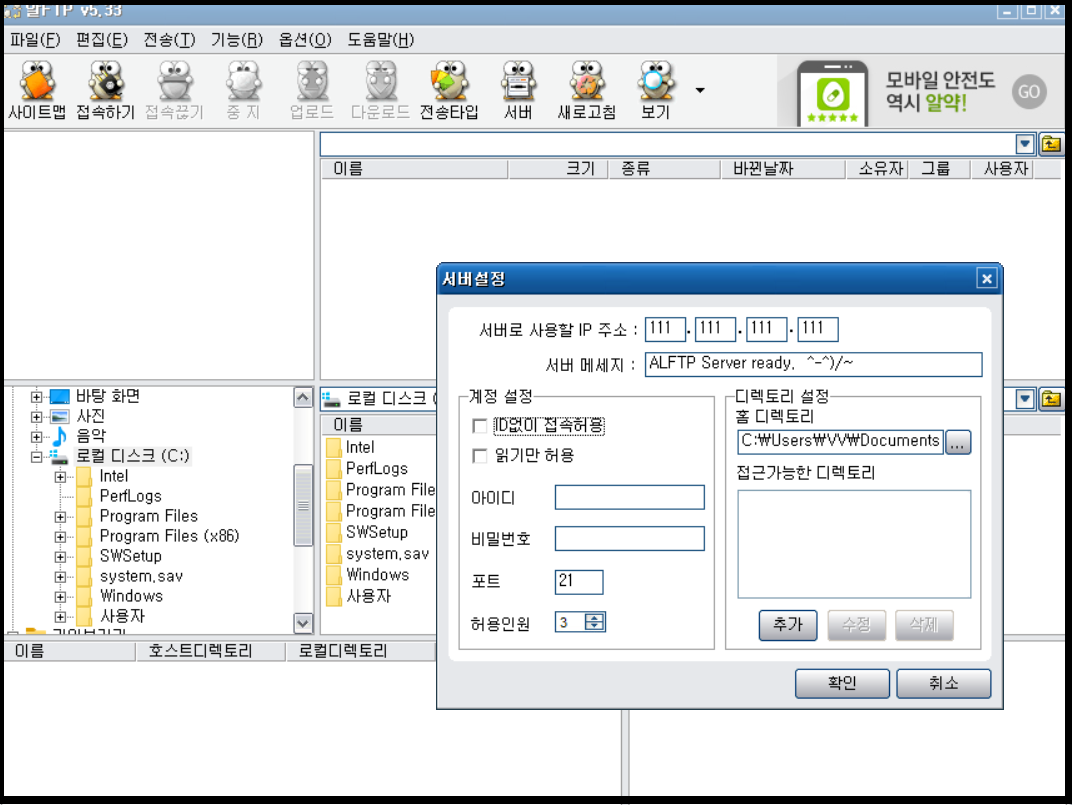1072x805 pixels.
Task: Click the 포트 field showing 21
Action: click(578, 581)
